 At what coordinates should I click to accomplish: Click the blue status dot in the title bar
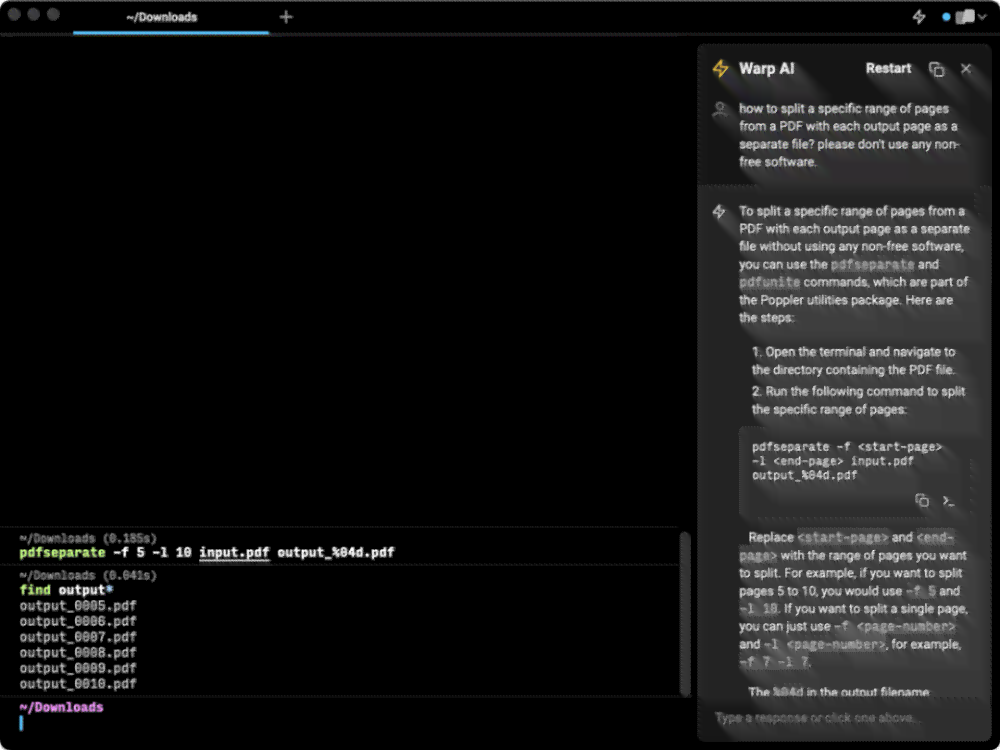point(946,17)
